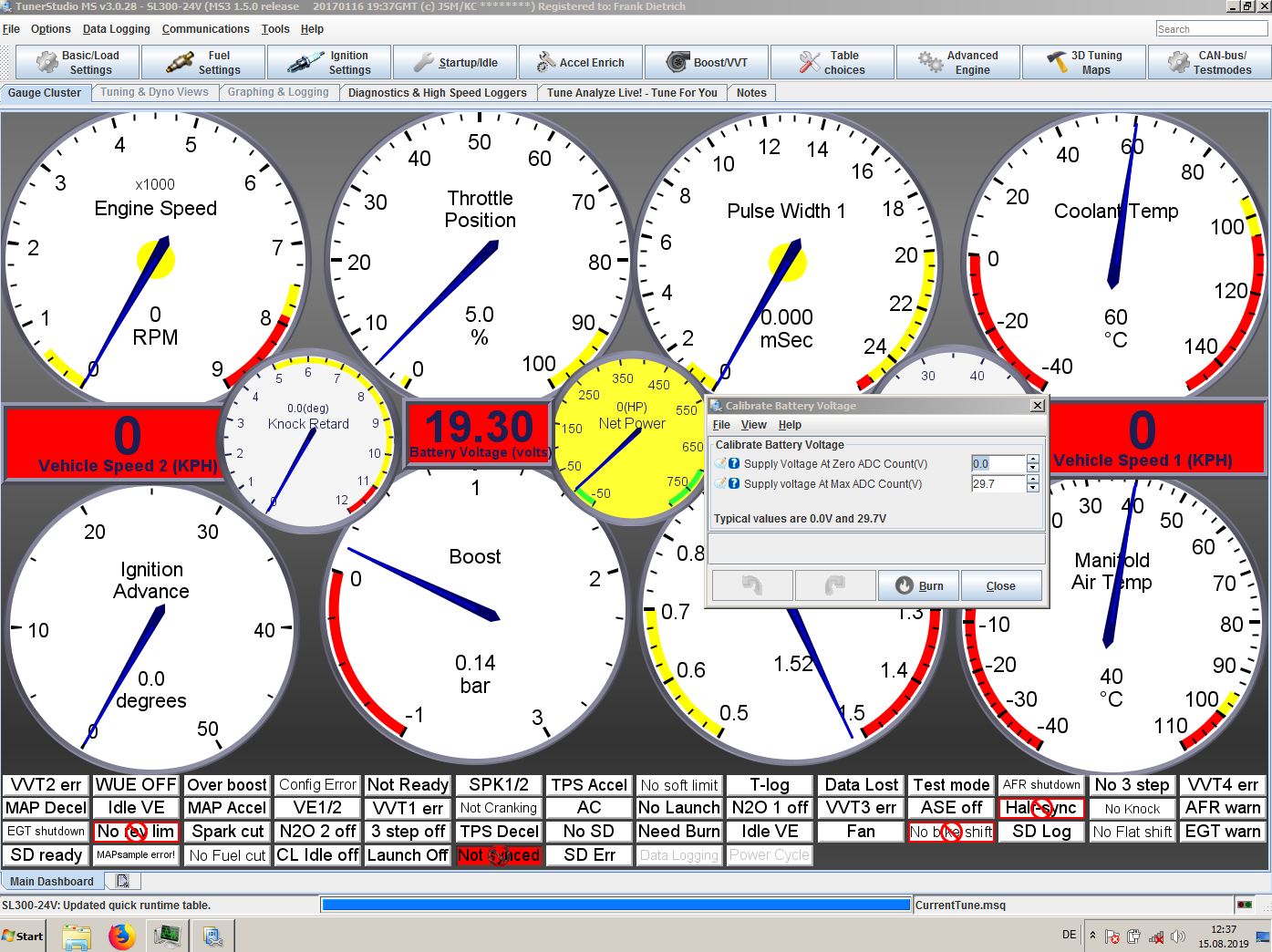This screenshot has height=952, width=1272.
Task: Click the connection status icon in status bar
Action: pyautogui.click(x=1244, y=905)
